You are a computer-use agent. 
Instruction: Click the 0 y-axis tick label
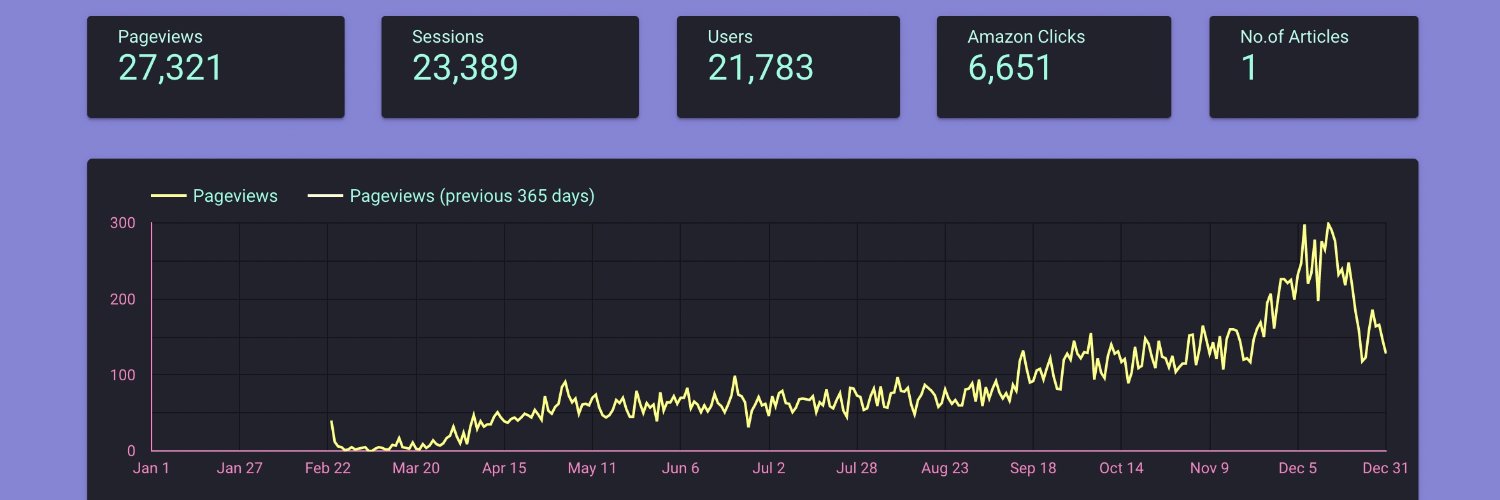(x=131, y=451)
